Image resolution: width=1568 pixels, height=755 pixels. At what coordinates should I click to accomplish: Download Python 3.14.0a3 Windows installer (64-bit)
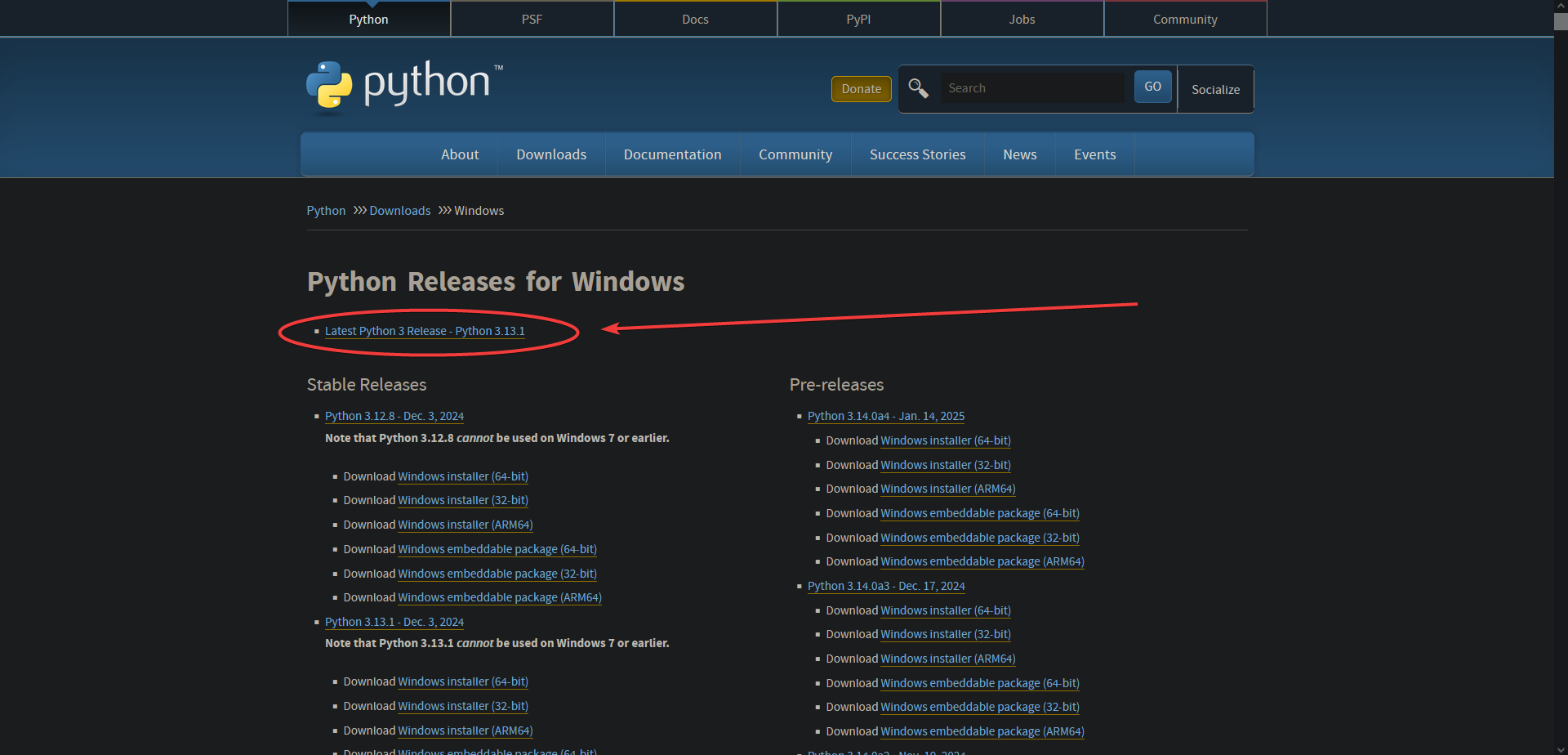946,610
